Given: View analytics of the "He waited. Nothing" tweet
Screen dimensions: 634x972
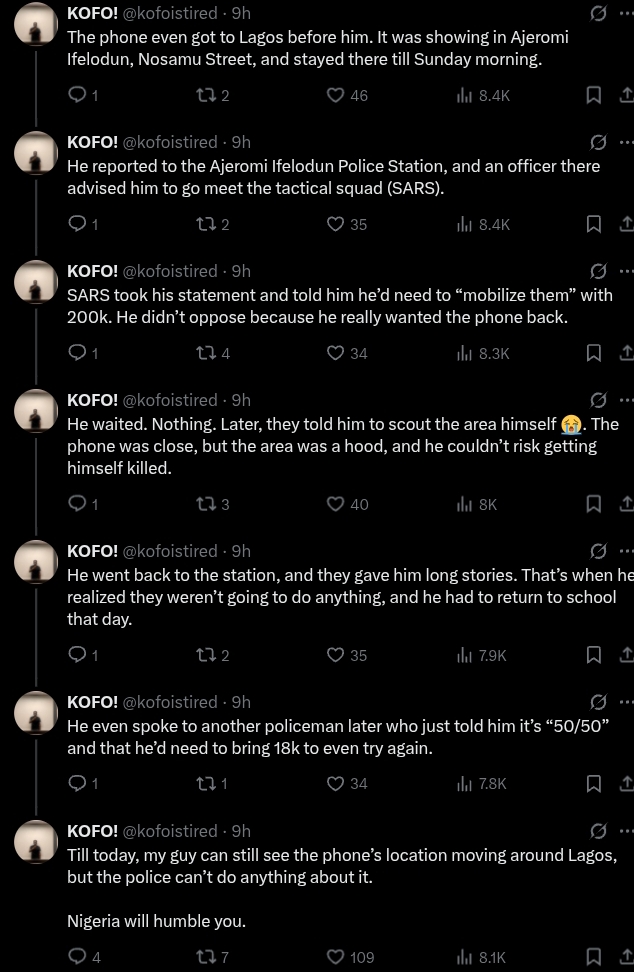Looking at the screenshot, I should click(465, 504).
